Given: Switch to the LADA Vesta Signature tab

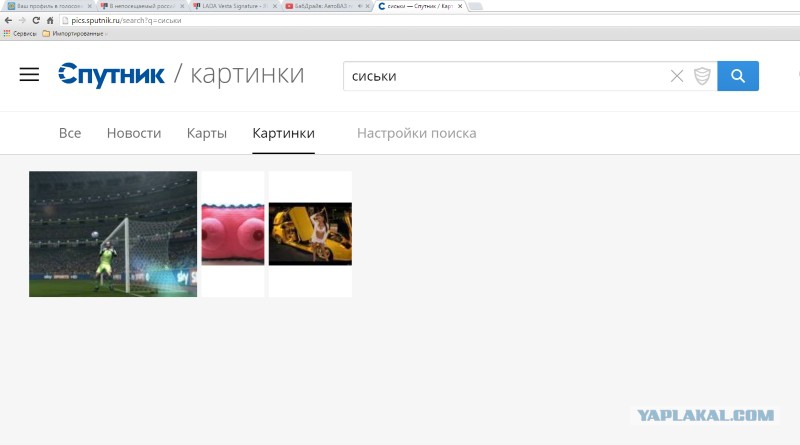Looking at the screenshot, I should click(235, 6).
